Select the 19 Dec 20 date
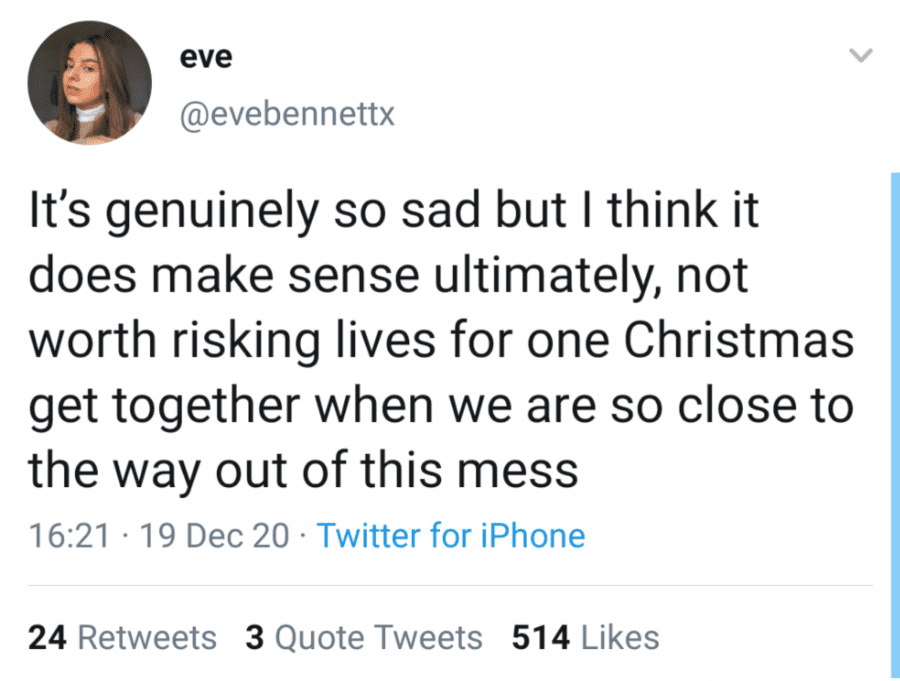900x681 pixels. pos(214,536)
